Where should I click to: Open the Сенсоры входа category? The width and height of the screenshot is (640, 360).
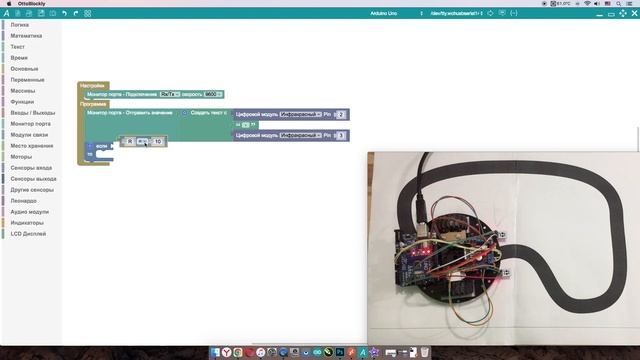click(x=31, y=168)
